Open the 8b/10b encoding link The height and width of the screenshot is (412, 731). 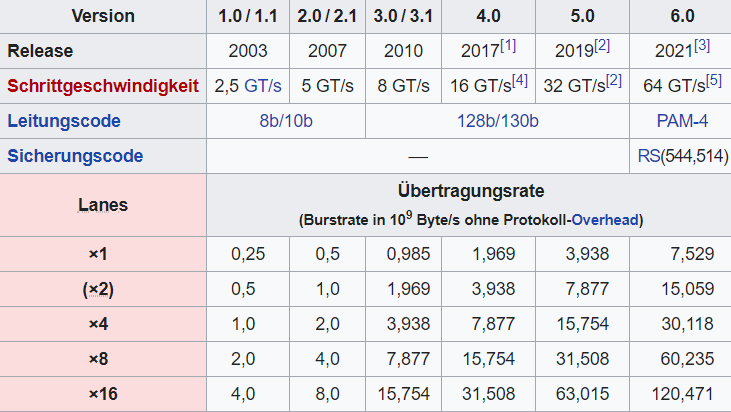point(286,121)
